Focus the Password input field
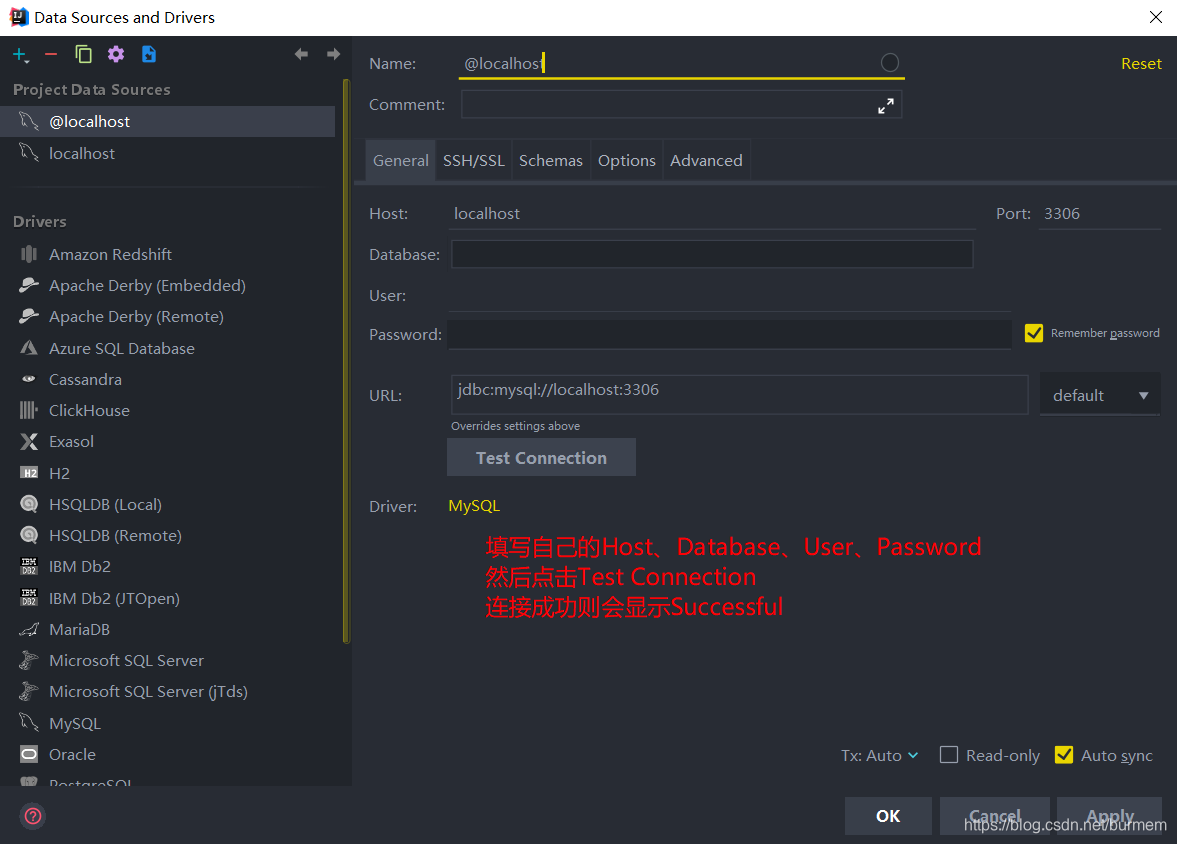Image resolution: width=1177 pixels, height=844 pixels. 730,334
